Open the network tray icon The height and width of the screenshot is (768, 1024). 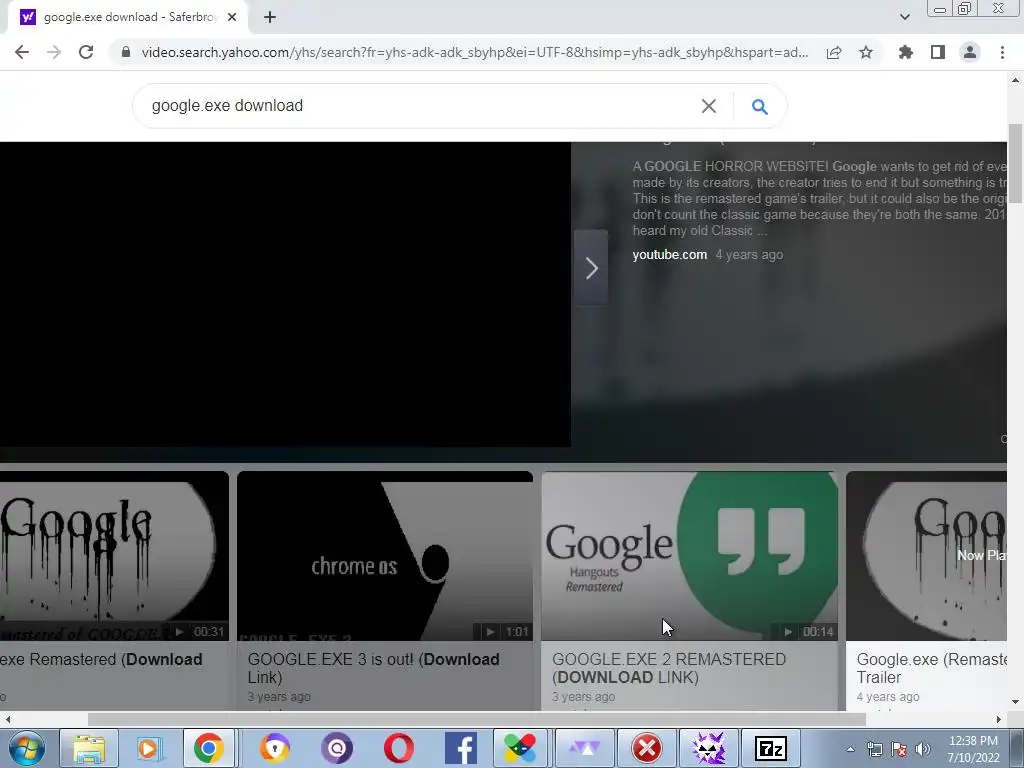point(874,749)
